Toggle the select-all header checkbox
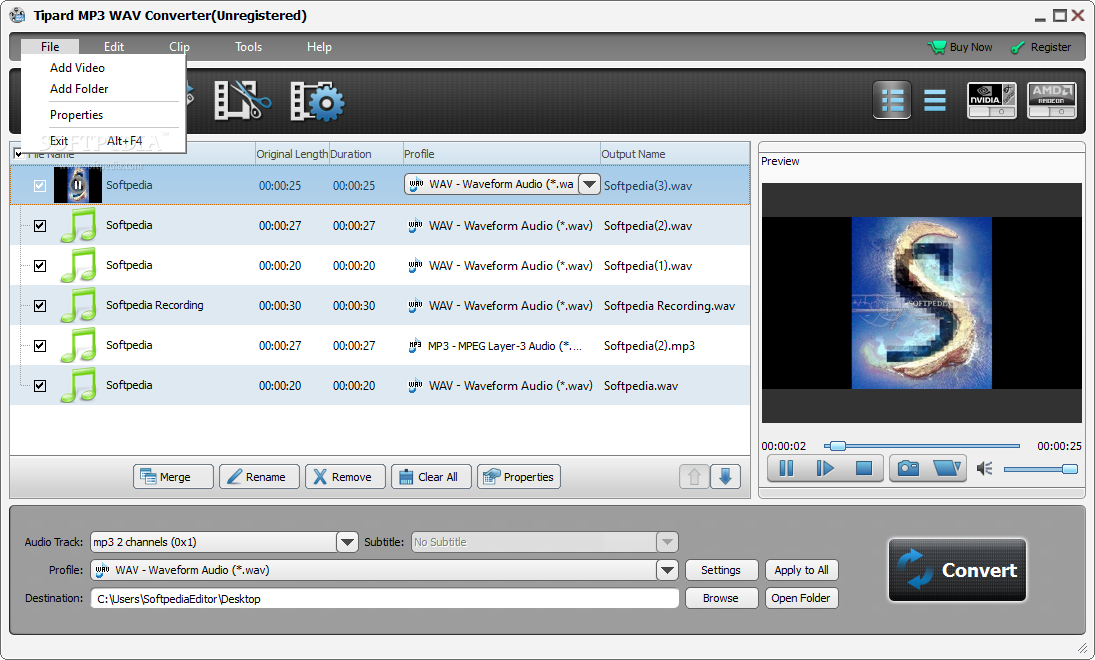This screenshot has height=660, width=1095. coord(18,153)
